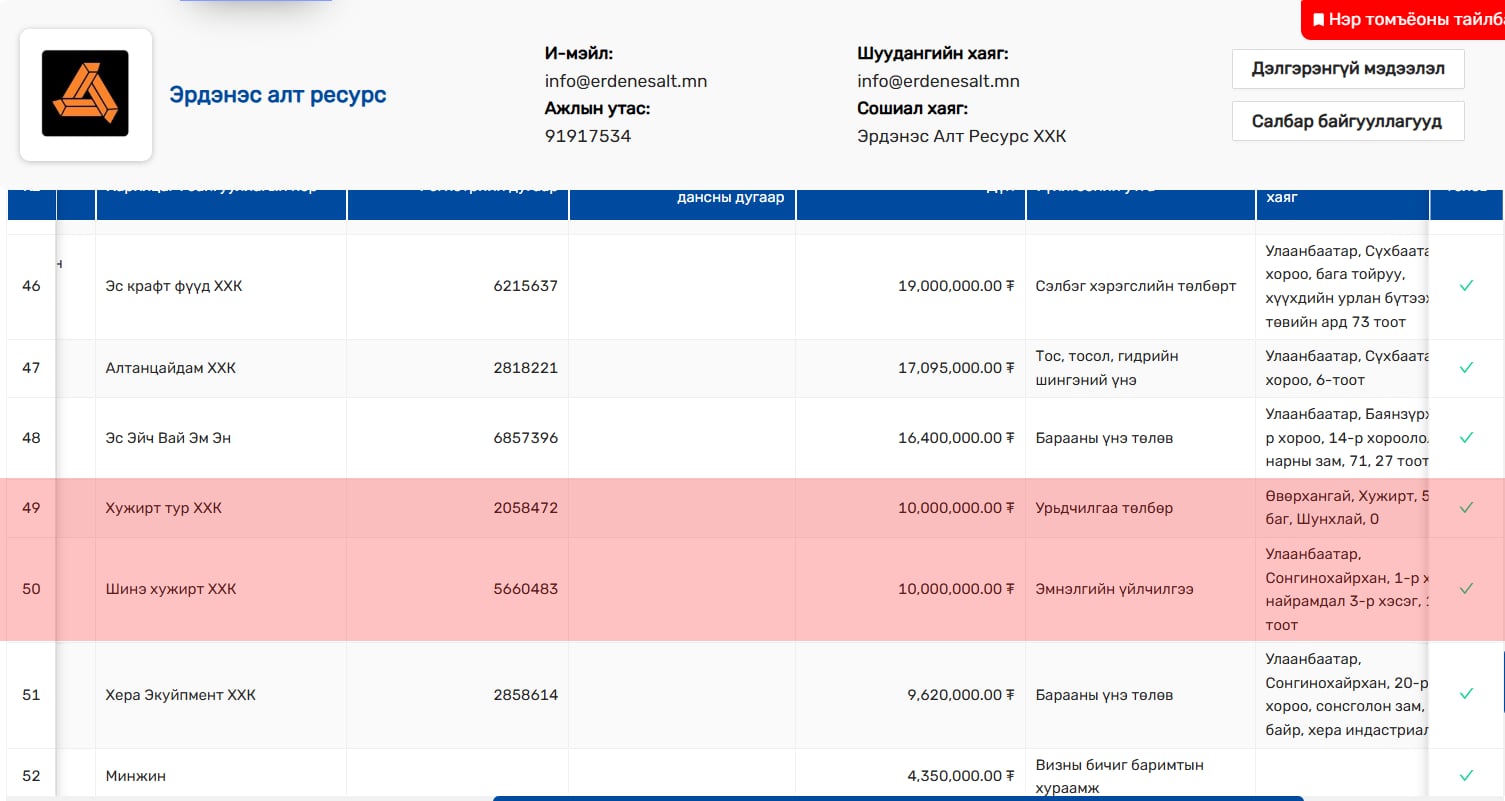Select Хужирт тур ХХК cell
Image resolution: width=1505 pixels, height=801 pixels.
221,508
